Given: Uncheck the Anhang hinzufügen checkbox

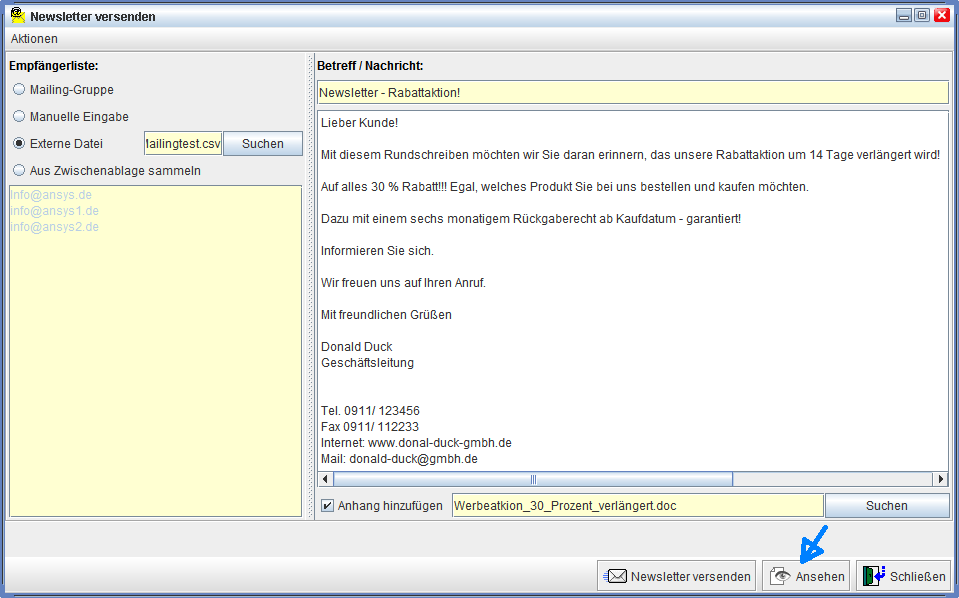Looking at the screenshot, I should 327,506.
